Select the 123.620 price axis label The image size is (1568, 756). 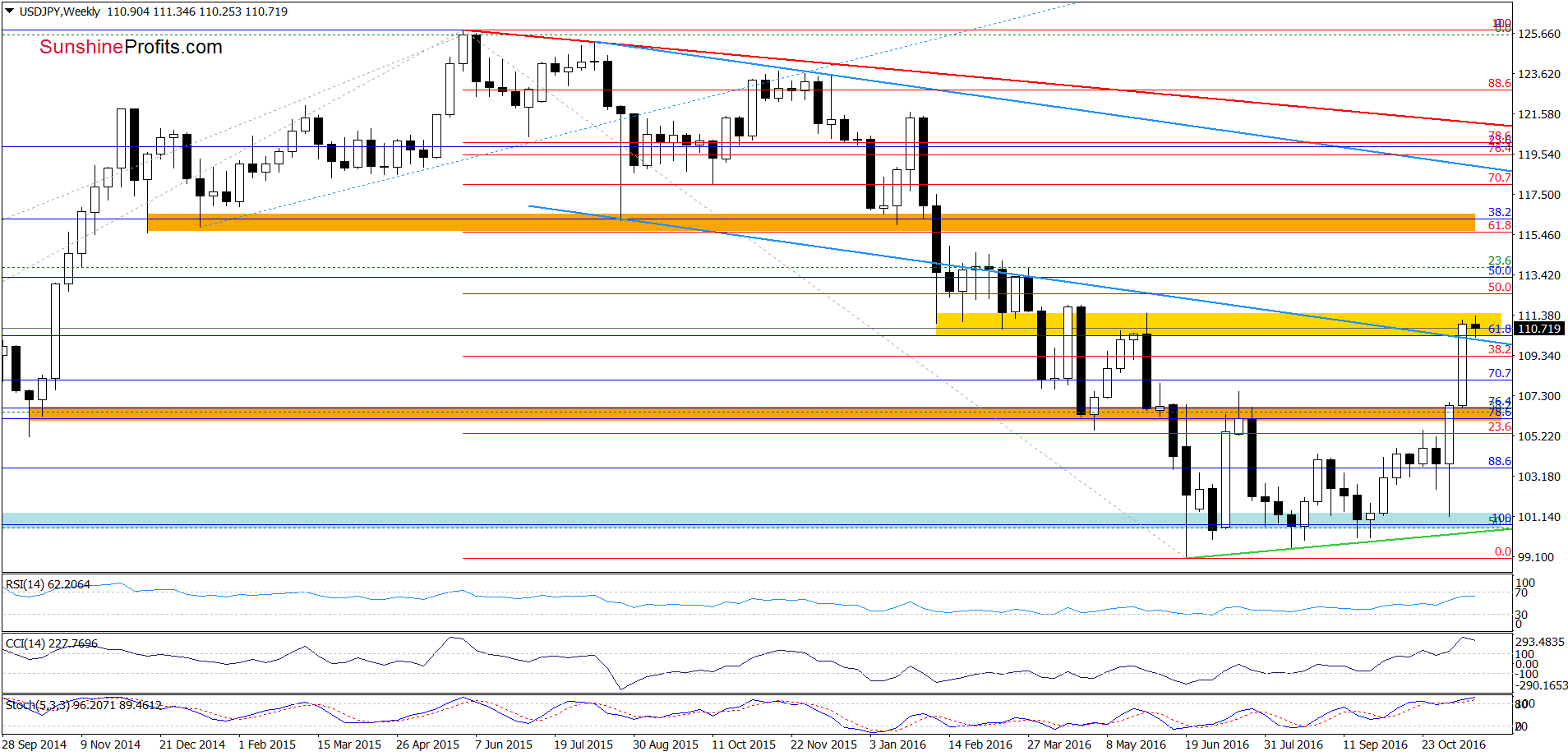click(1539, 74)
